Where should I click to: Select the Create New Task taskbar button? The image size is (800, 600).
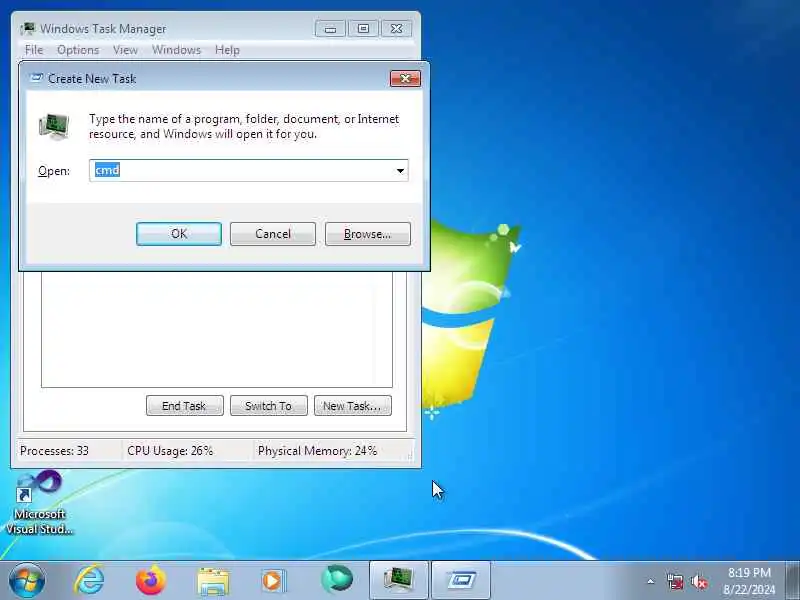tap(461, 580)
